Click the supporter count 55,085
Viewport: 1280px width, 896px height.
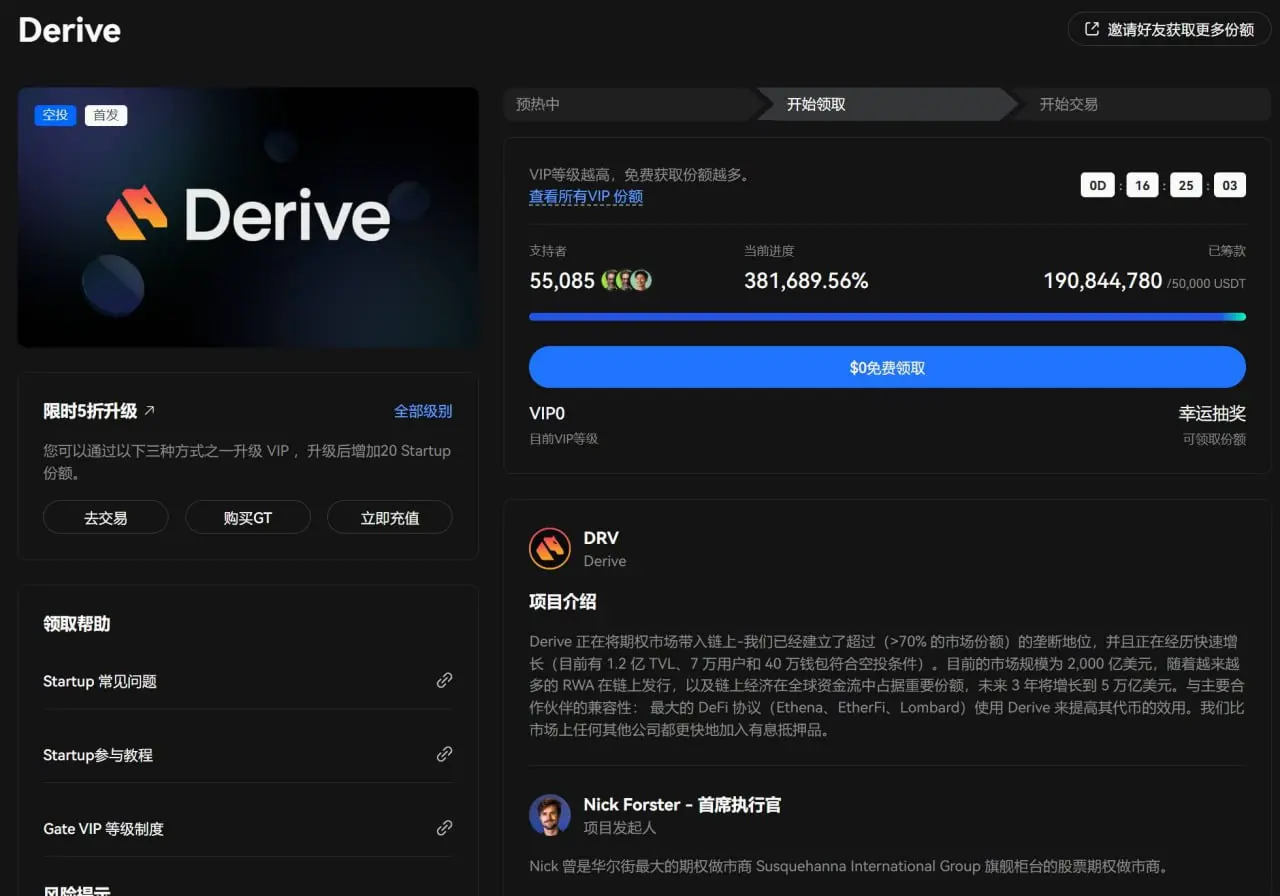[x=562, y=281]
